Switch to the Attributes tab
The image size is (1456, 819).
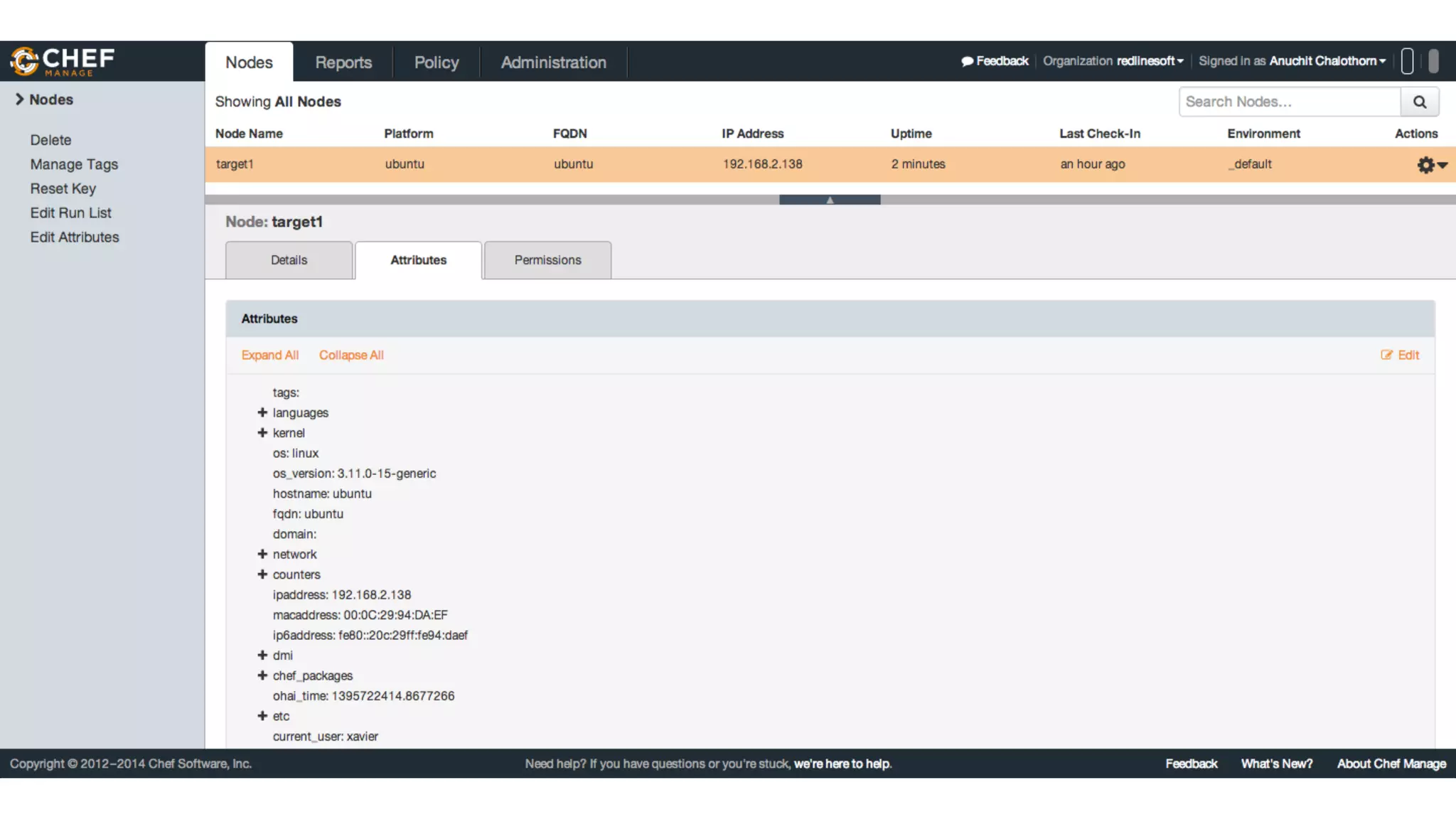(x=418, y=260)
